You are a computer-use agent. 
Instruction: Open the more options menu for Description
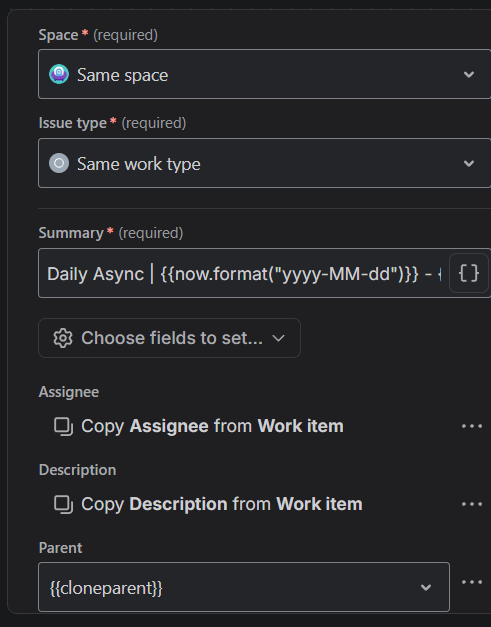tap(472, 504)
